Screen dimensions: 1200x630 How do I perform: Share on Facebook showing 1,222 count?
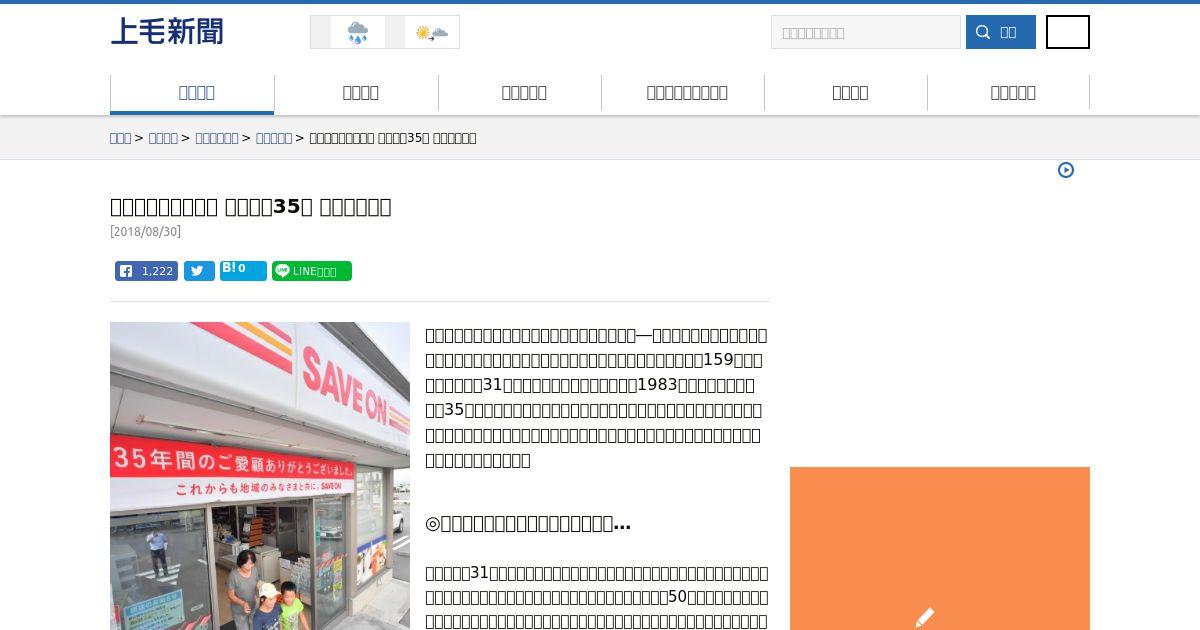pyautogui.click(x=146, y=271)
